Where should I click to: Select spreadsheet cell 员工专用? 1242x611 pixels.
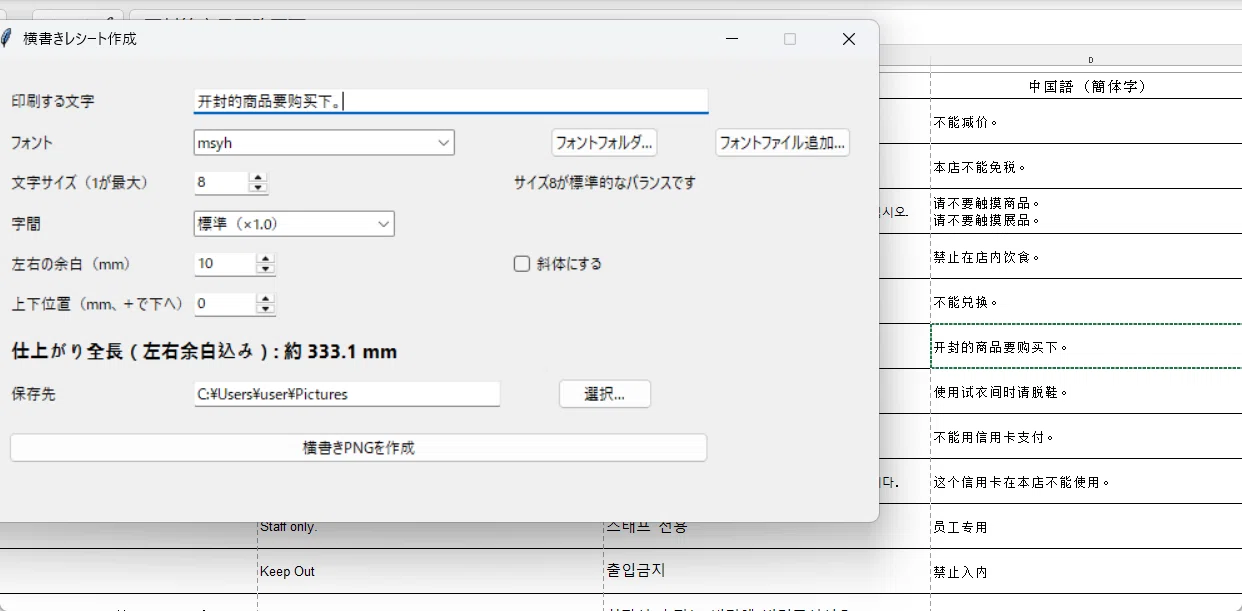(1086, 526)
